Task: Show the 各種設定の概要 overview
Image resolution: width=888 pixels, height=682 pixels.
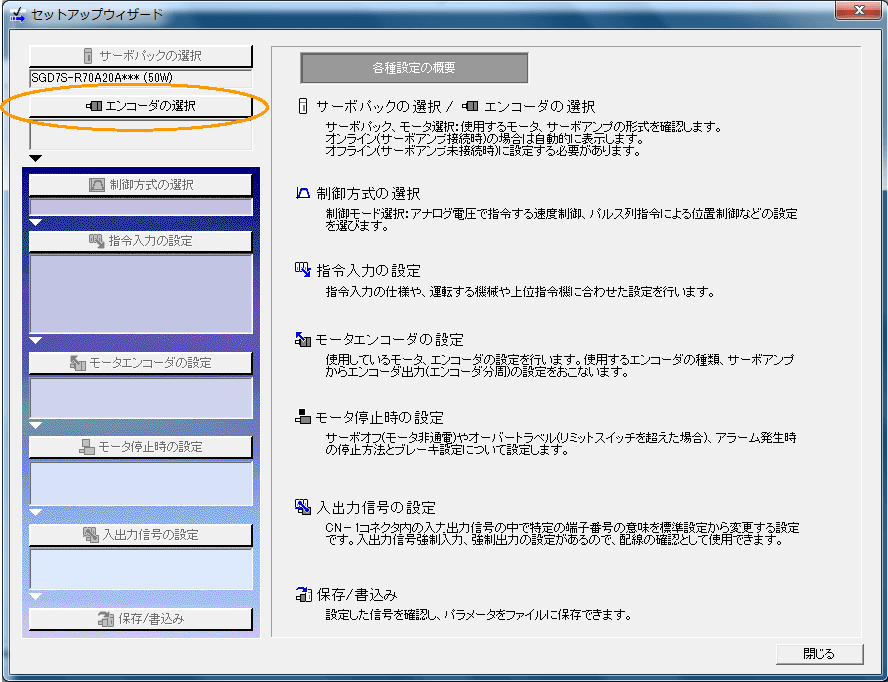Action: click(x=414, y=68)
